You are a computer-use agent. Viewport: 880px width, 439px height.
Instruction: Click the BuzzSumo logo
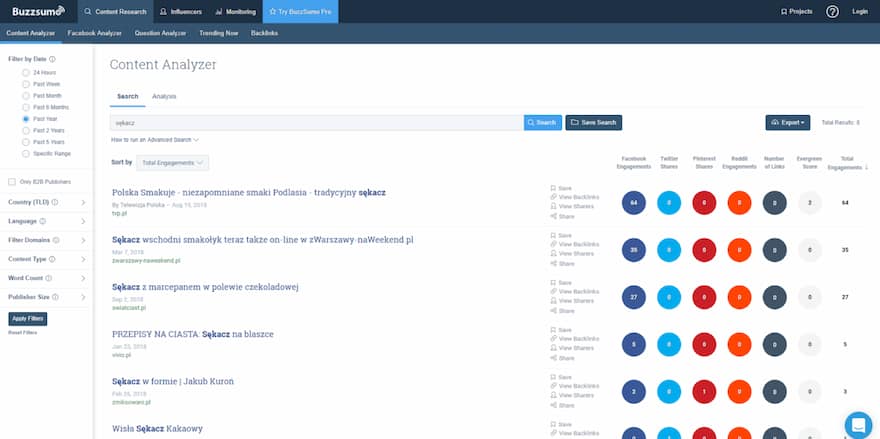[x=38, y=11]
